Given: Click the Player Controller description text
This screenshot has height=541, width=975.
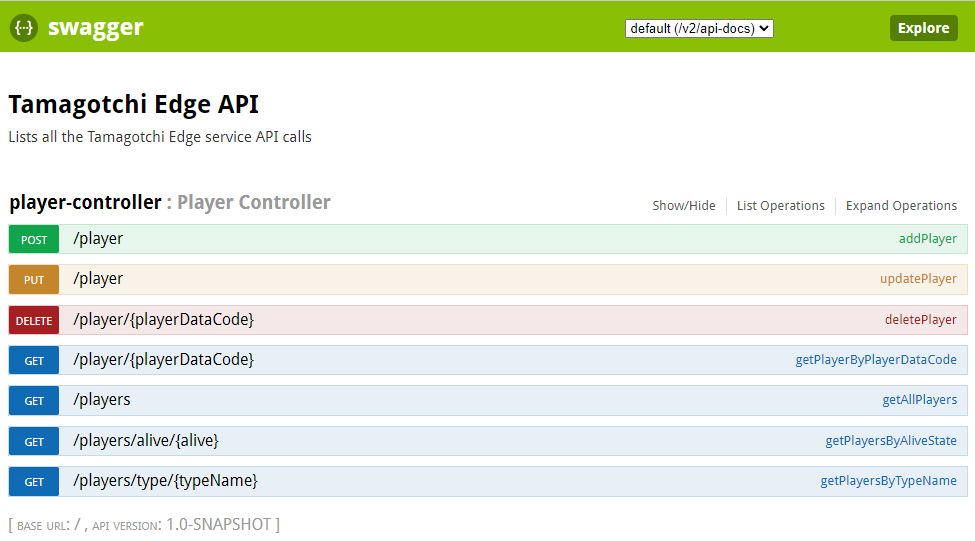Looking at the screenshot, I should (x=254, y=202).
